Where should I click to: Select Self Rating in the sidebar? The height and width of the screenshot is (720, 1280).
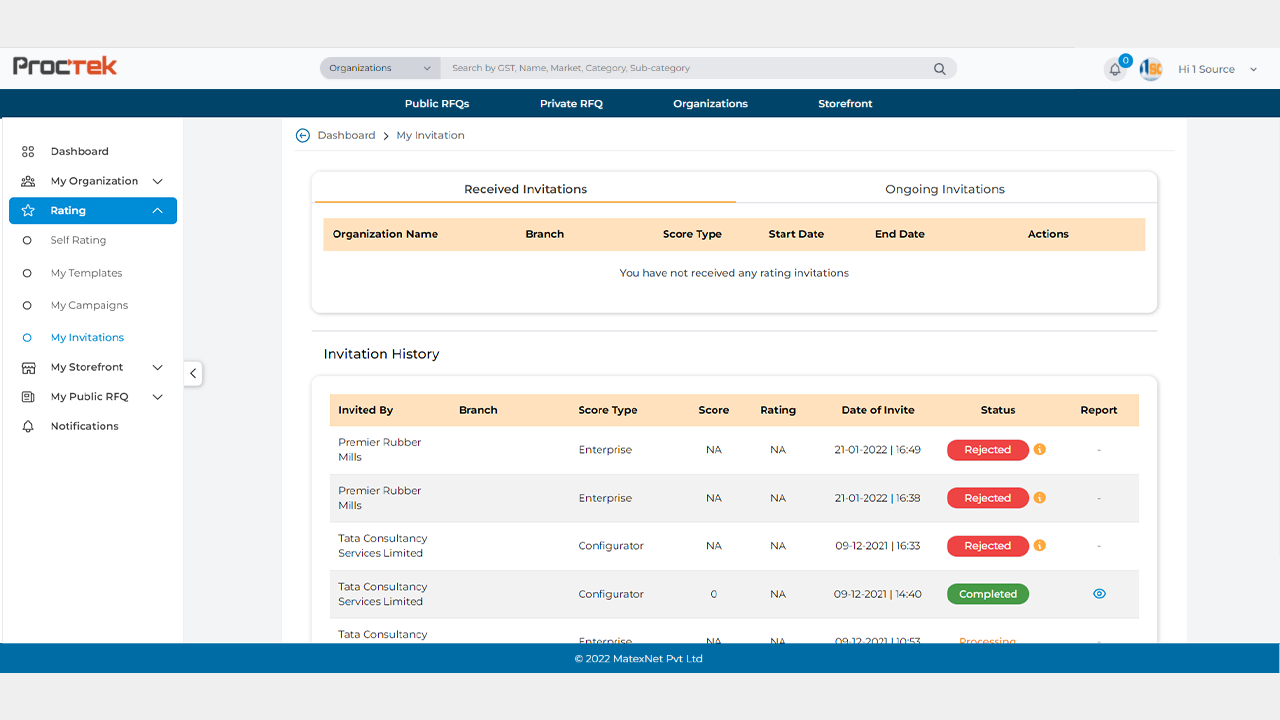coord(78,241)
